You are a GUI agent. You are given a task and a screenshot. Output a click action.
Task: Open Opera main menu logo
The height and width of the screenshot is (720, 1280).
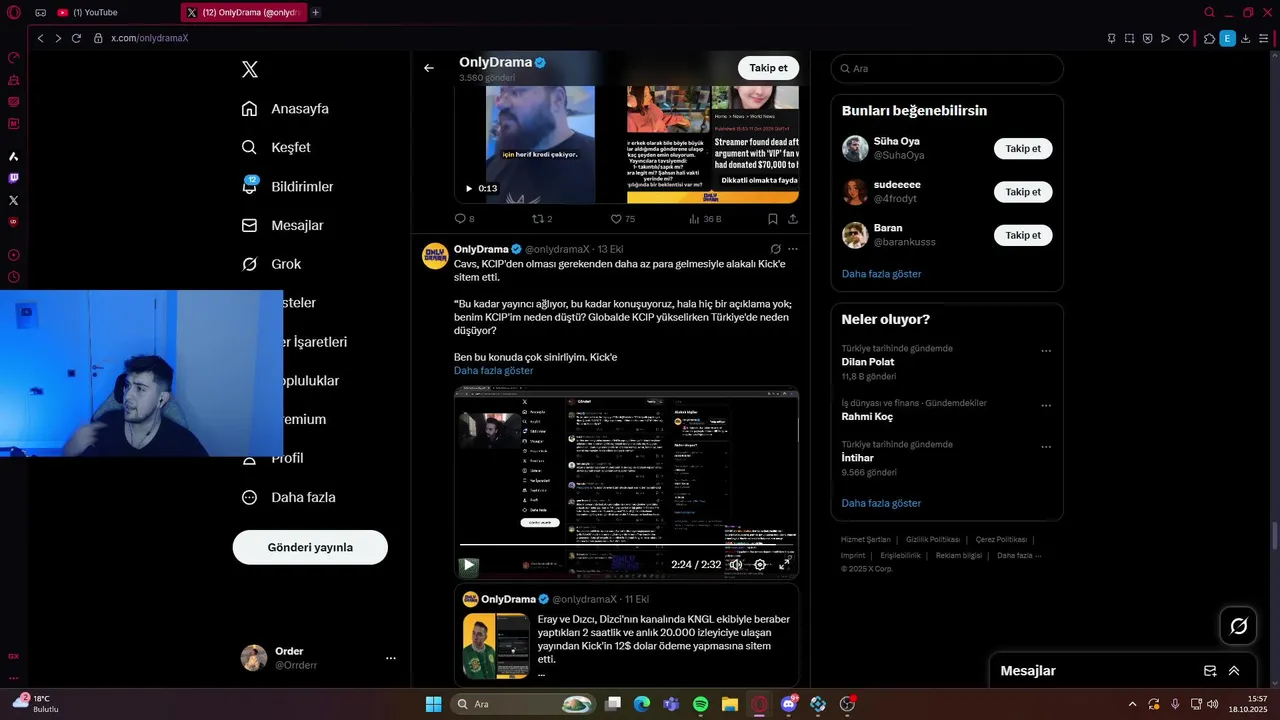(x=13, y=12)
